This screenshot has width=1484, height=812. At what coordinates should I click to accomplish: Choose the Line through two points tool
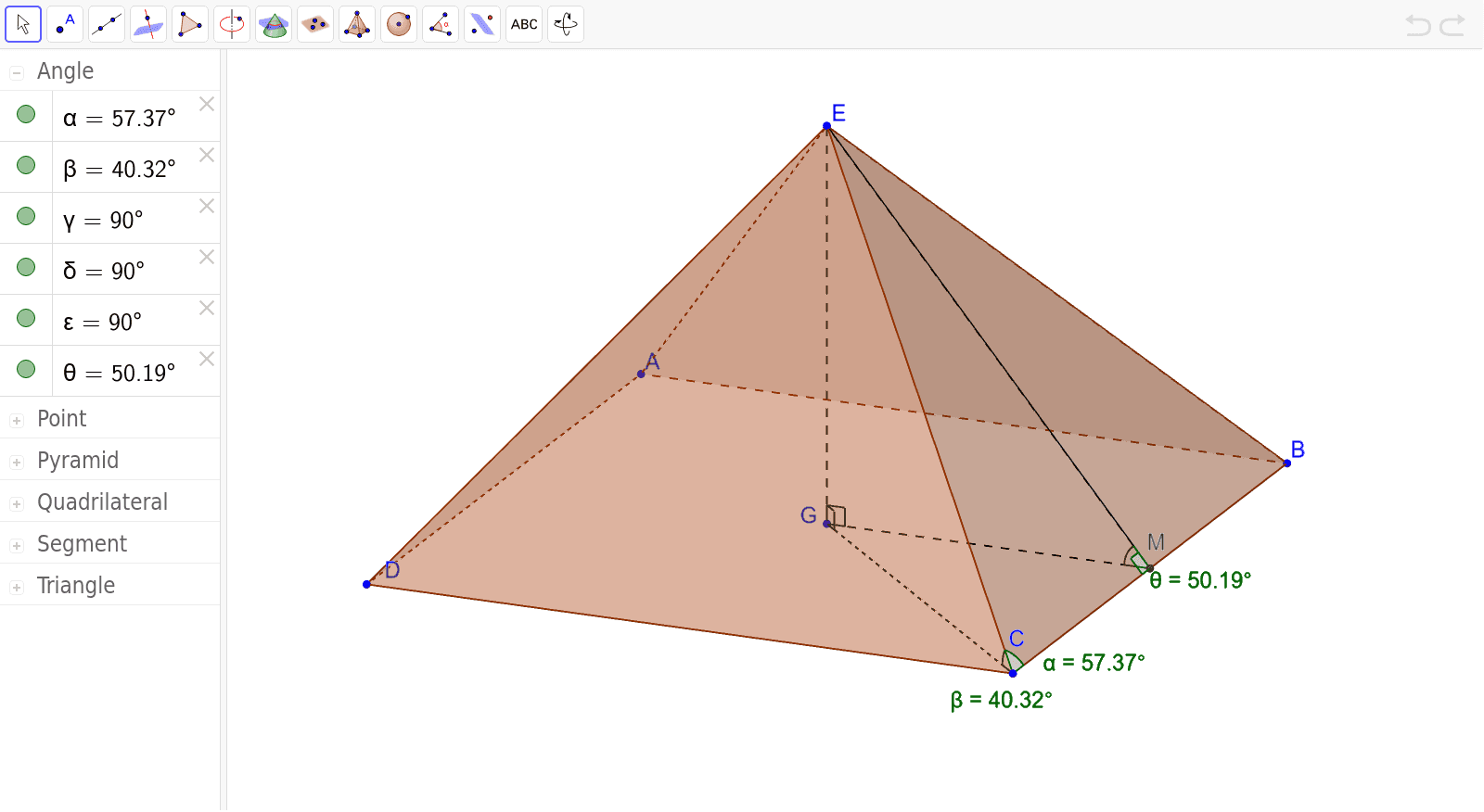point(107,24)
